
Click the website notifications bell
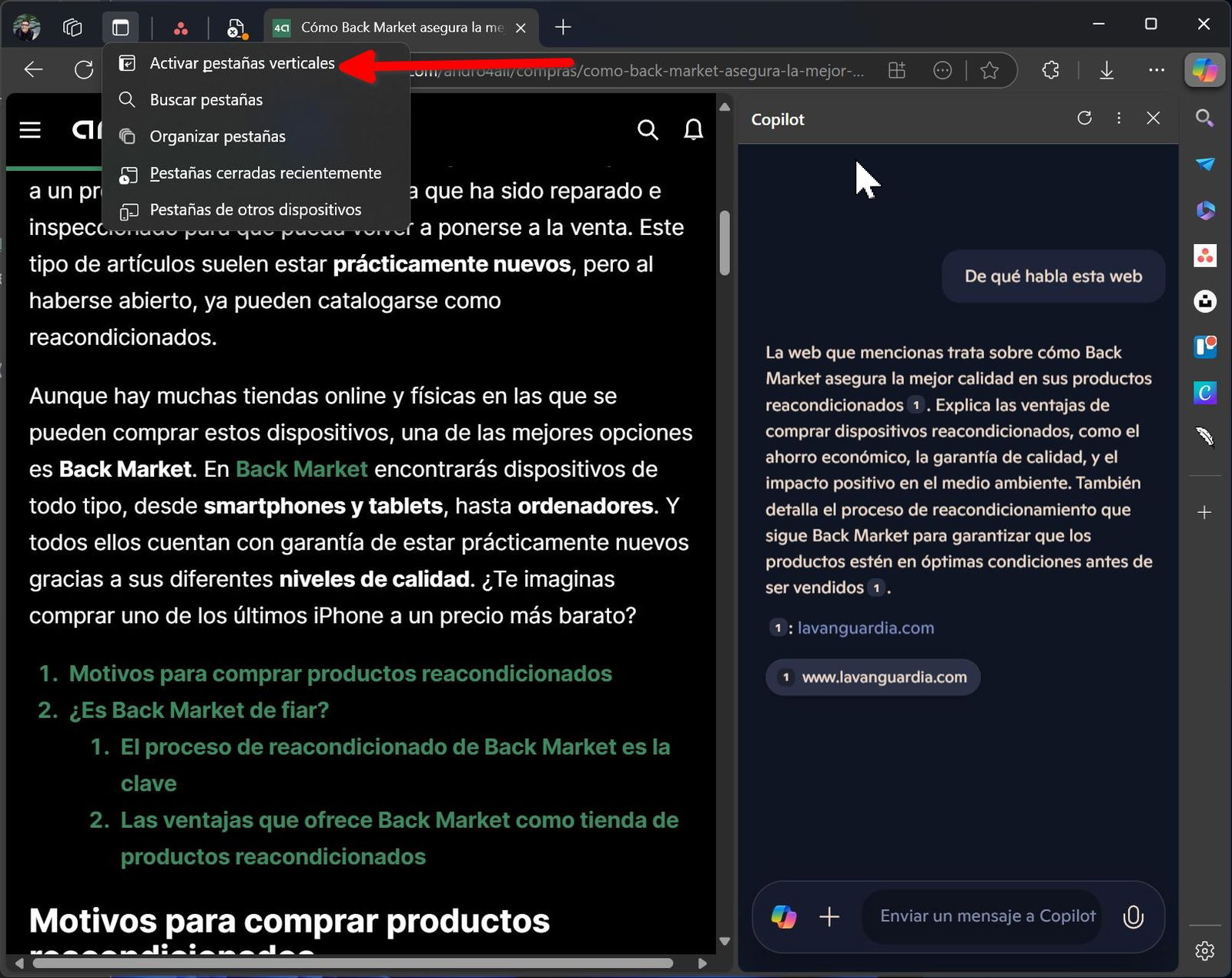coord(694,129)
